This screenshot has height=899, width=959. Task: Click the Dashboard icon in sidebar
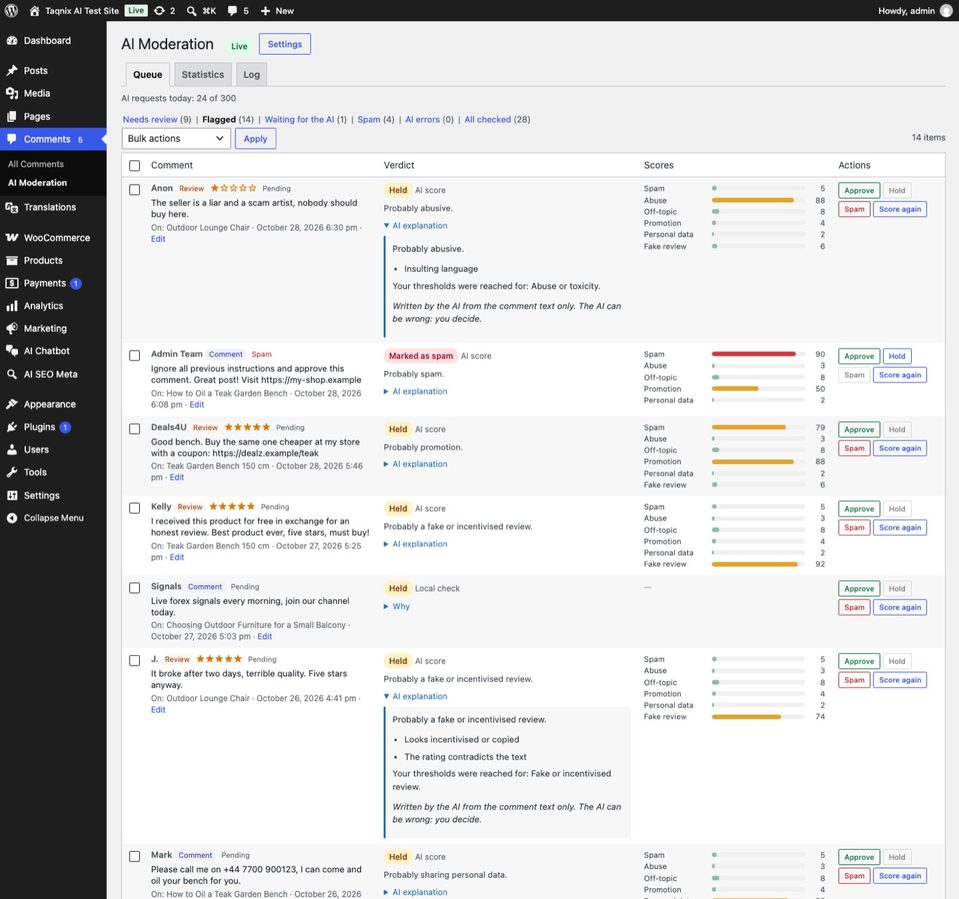(12, 40)
